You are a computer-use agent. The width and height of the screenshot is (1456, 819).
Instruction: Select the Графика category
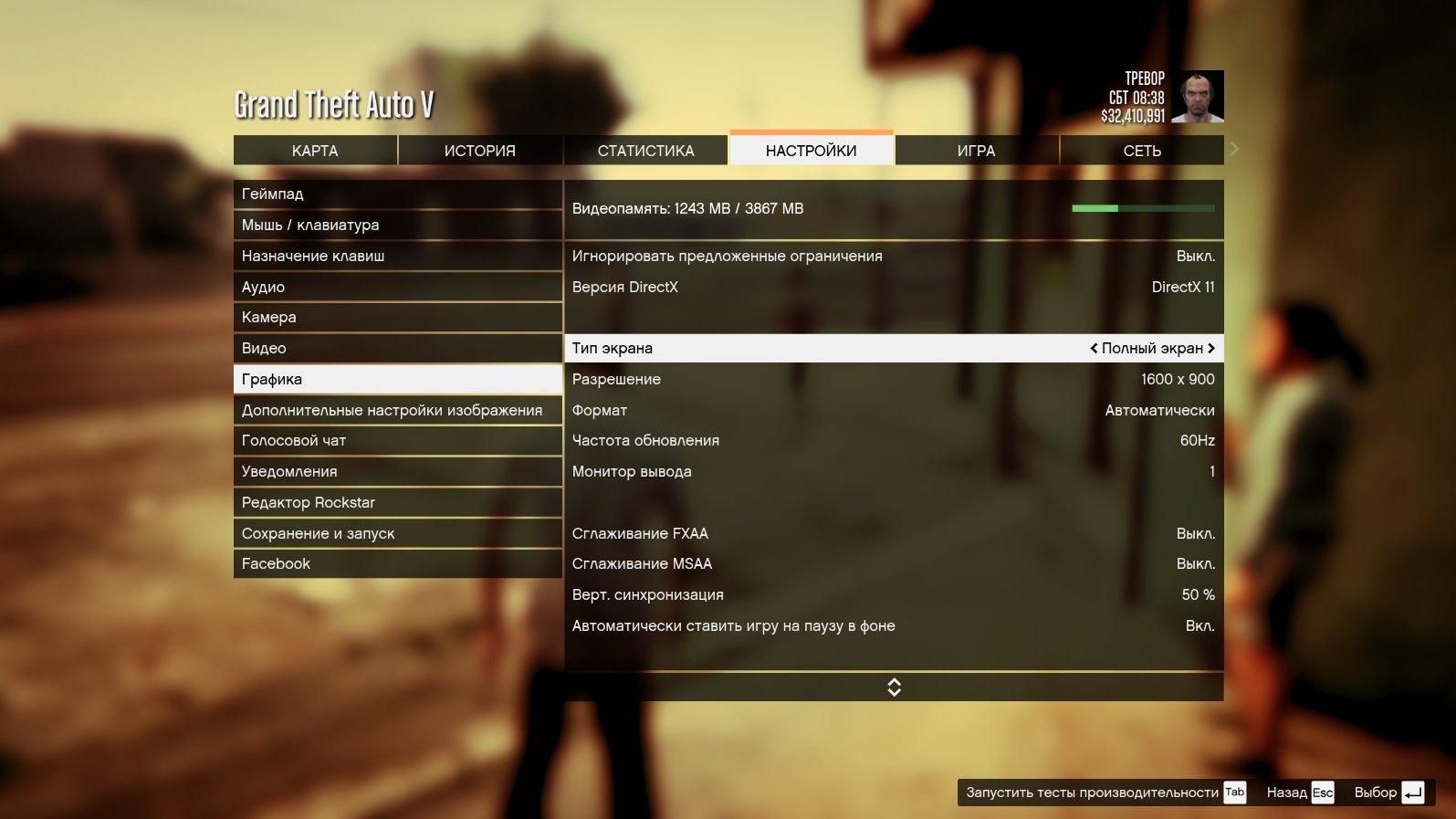coord(397,379)
